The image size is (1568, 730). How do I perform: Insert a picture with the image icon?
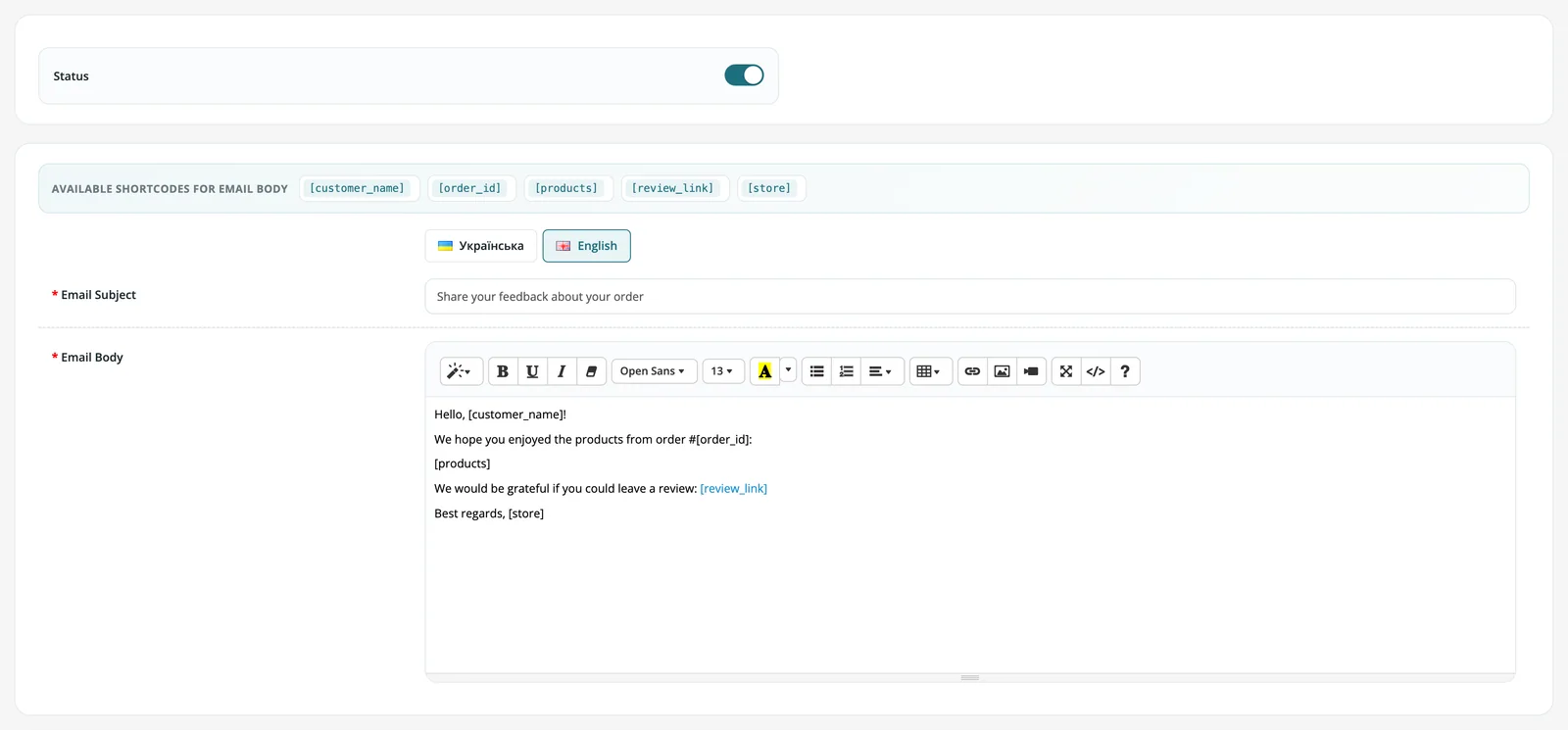coord(1002,371)
